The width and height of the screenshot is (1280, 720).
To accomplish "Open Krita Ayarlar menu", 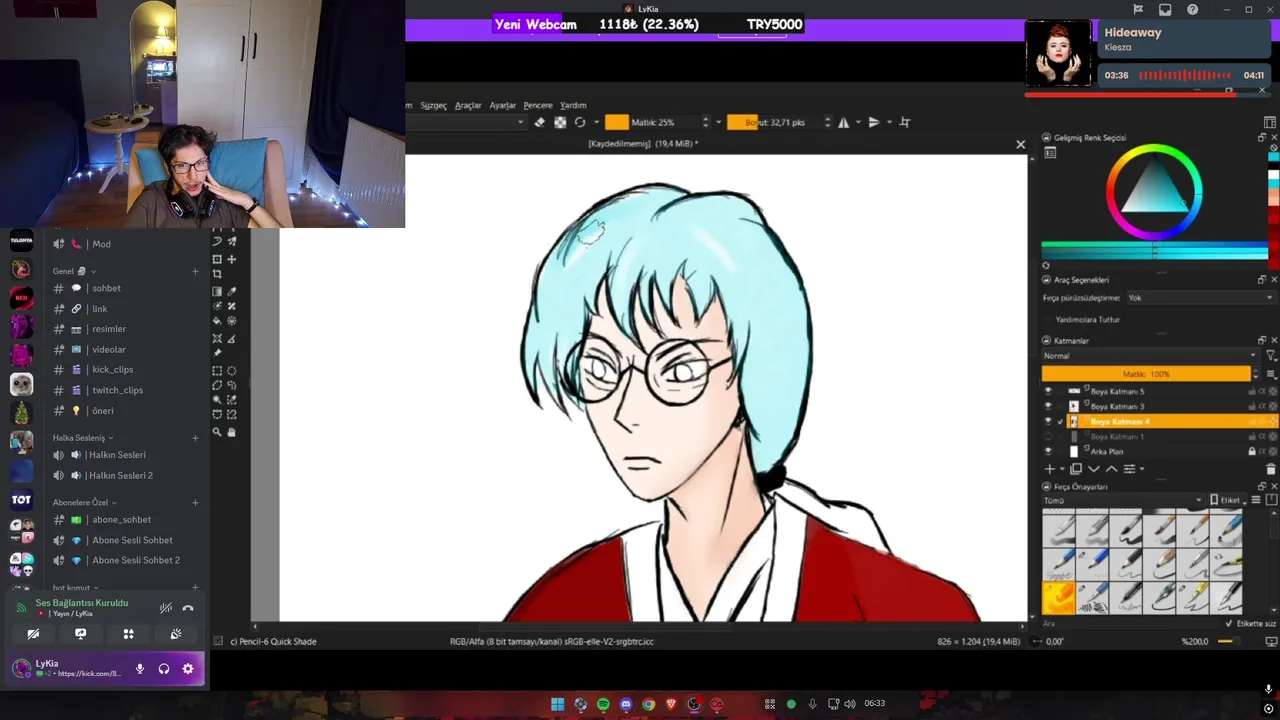I will click(502, 105).
